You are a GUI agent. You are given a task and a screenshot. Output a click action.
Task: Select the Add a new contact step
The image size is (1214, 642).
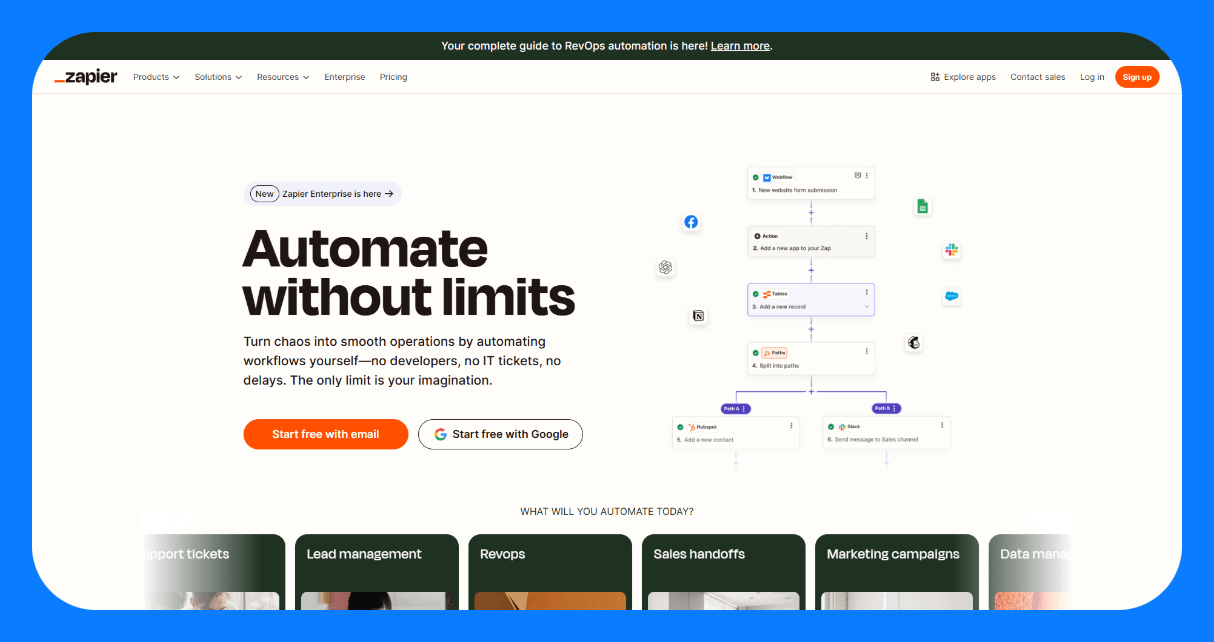pyautogui.click(x=705, y=440)
